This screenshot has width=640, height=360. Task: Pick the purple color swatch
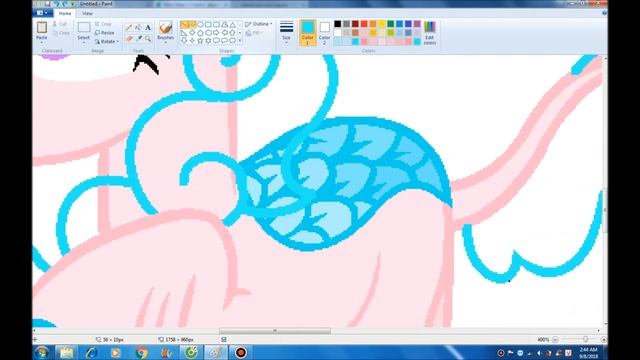click(417, 24)
